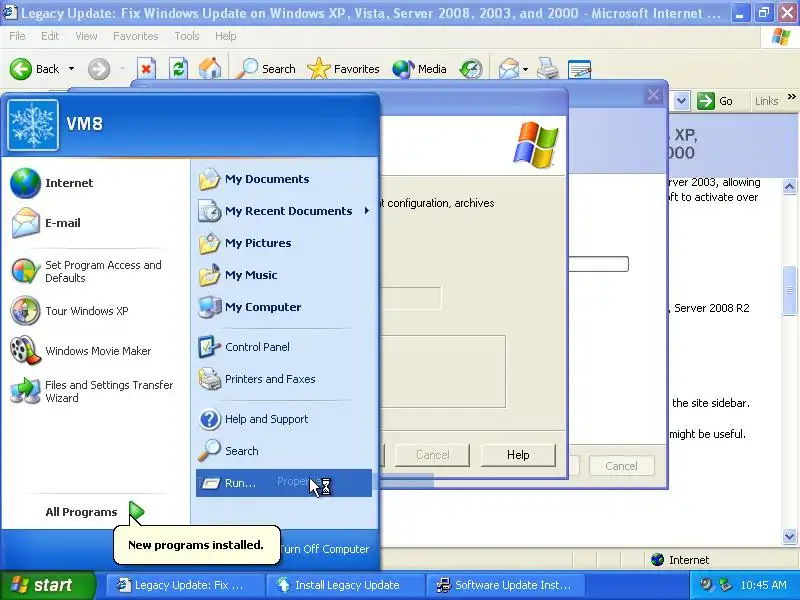Open the Back button history dropdown arrow
Screen dimensions: 800x600
(71, 69)
